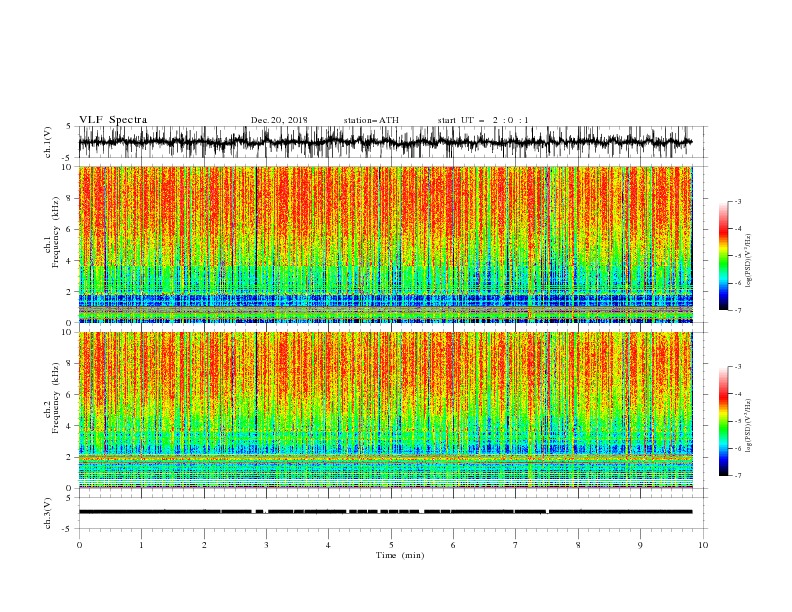Click the "-3" label on ch.1 color bar
This screenshot has height=612, width=792.
[x=737, y=201]
